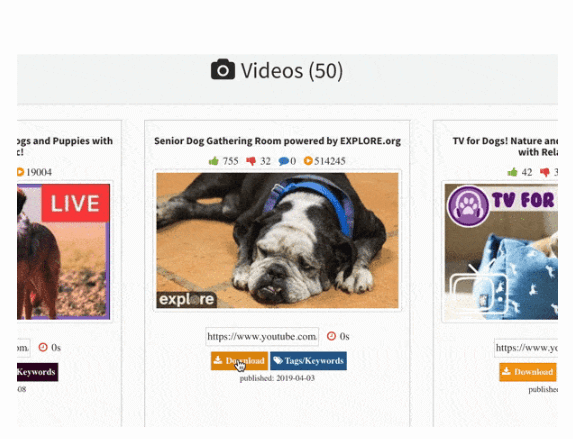The width and height of the screenshot is (573, 439).
Task: Click the red thumbs-down icon showing 32
Action: click(x=251, y=161)
